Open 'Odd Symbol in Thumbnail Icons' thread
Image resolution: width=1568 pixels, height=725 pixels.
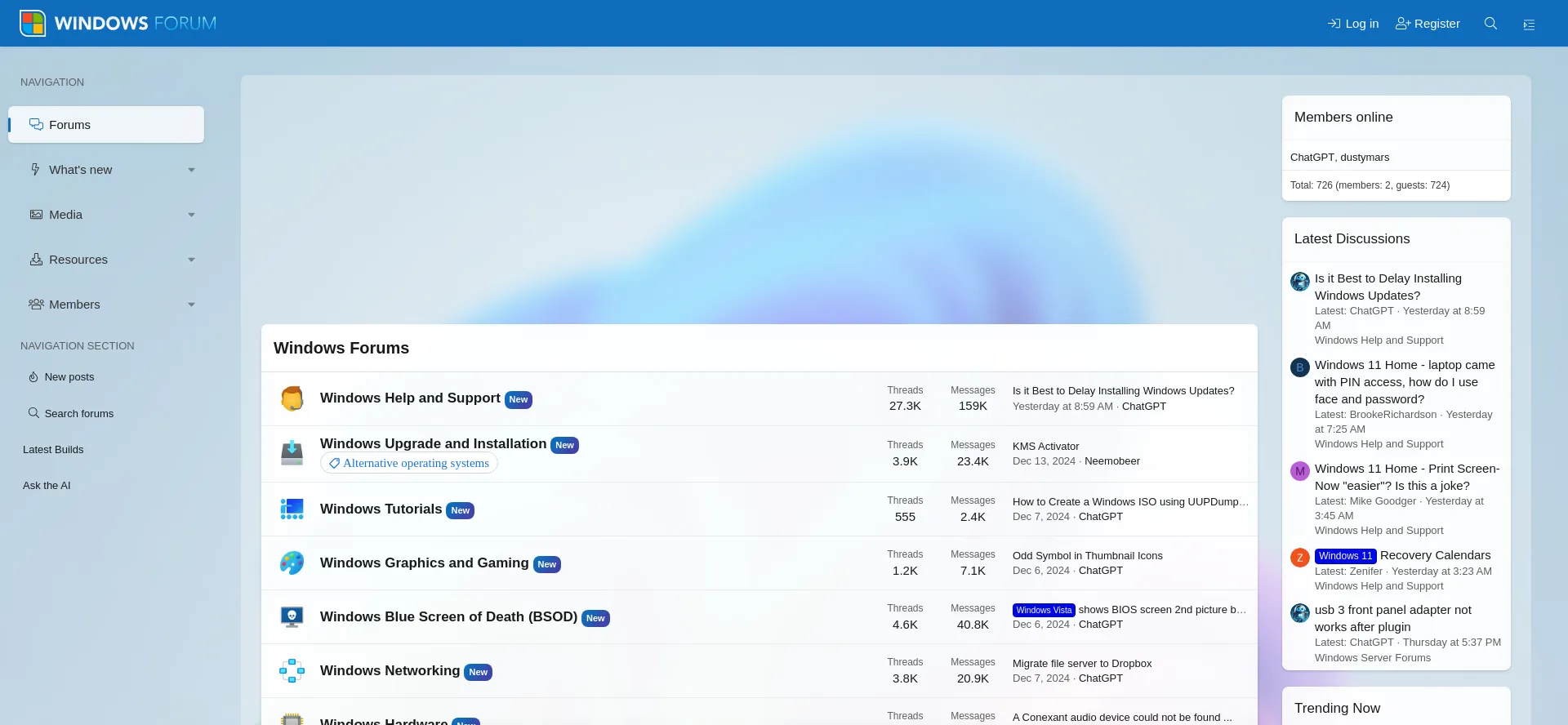tap(1087, 556)
